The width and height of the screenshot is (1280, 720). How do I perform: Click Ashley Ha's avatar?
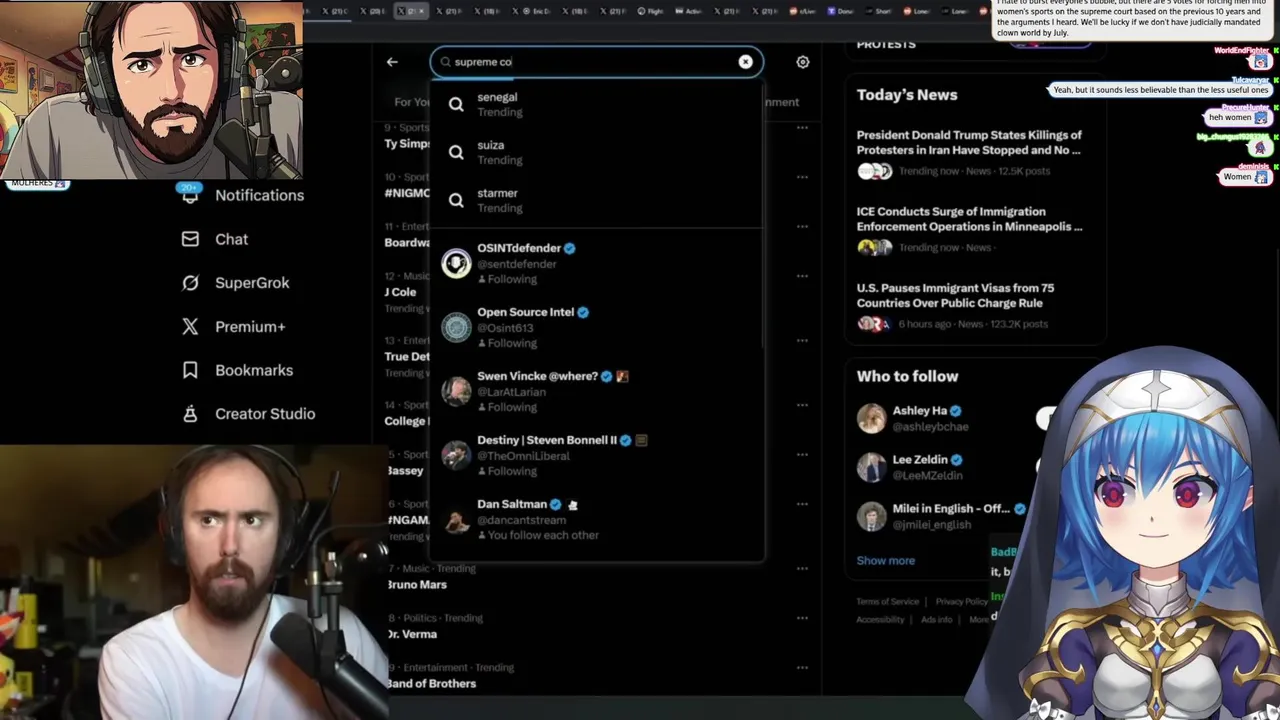click(871, 418)
